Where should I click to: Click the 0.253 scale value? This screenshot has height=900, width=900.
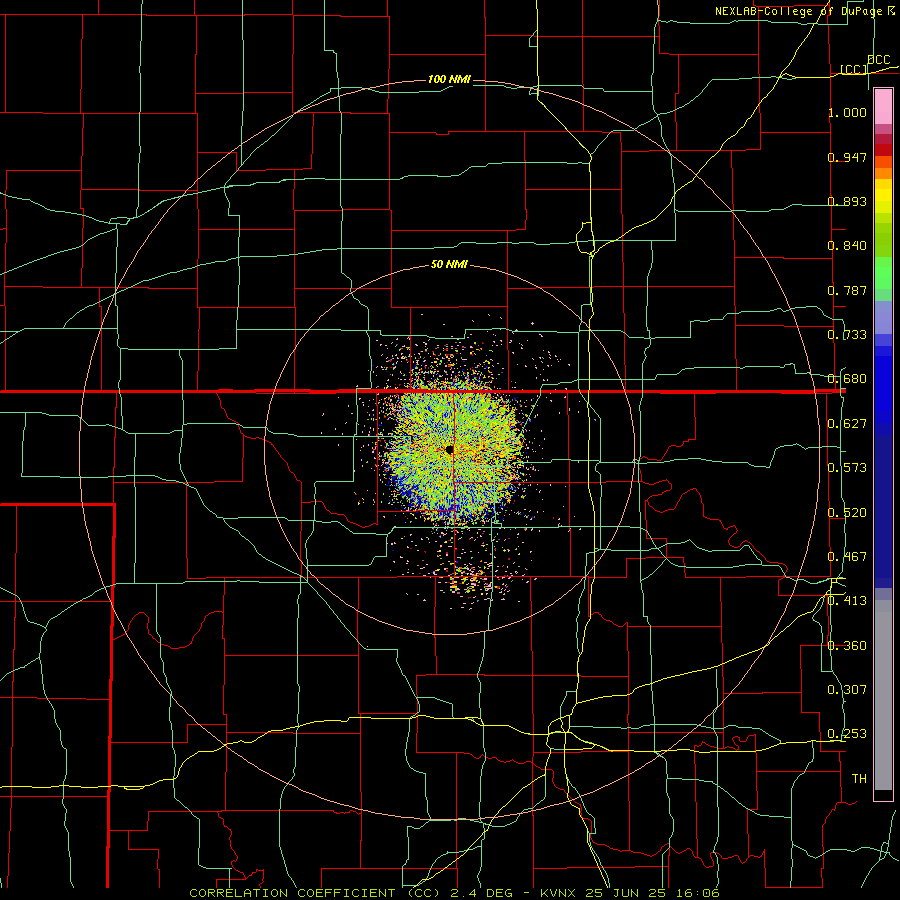(x=847, y=734)
